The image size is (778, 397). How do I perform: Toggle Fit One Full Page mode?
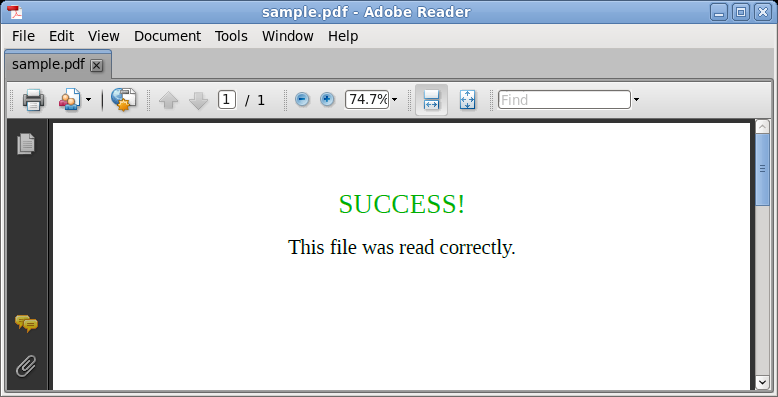tap(467, 100)
